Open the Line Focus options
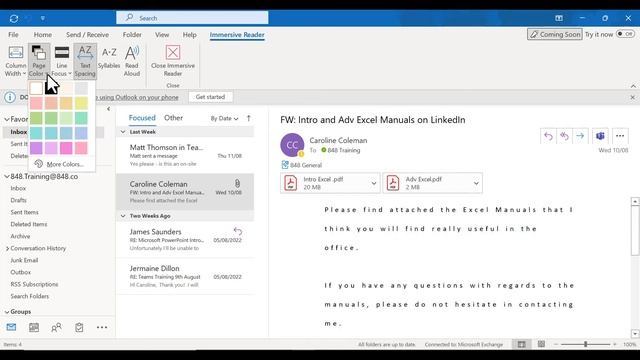This screenshot has height=360, width=640. click(x=62, y=61)
